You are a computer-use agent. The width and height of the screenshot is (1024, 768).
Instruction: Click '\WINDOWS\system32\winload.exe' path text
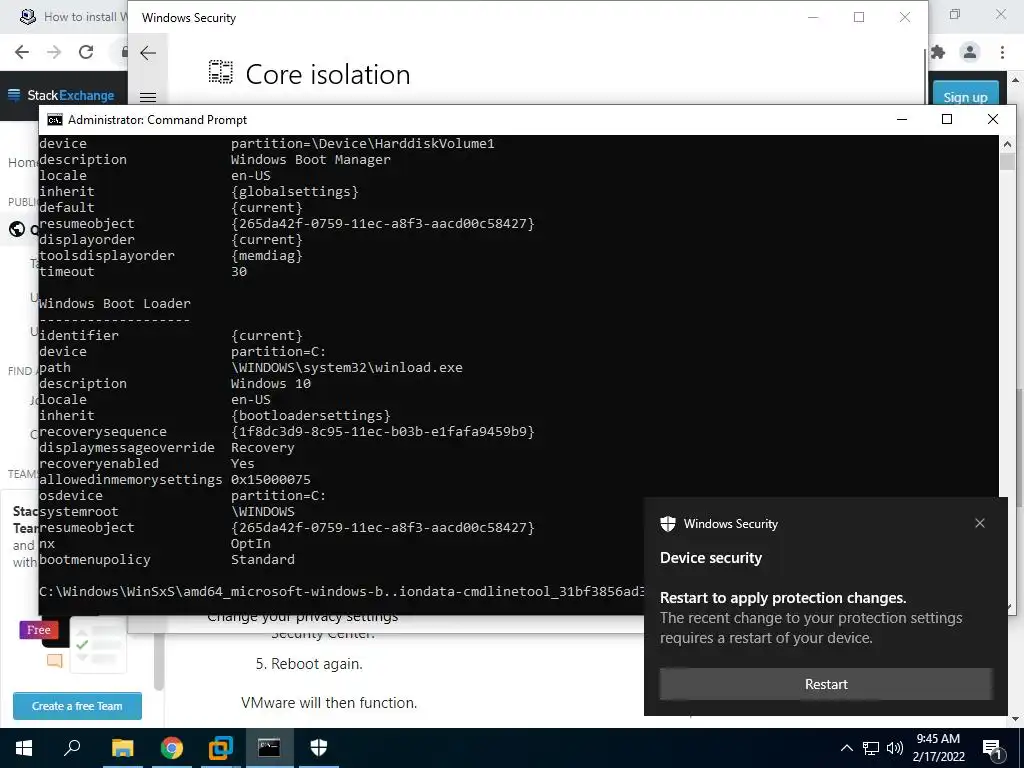tap(347, 368)
